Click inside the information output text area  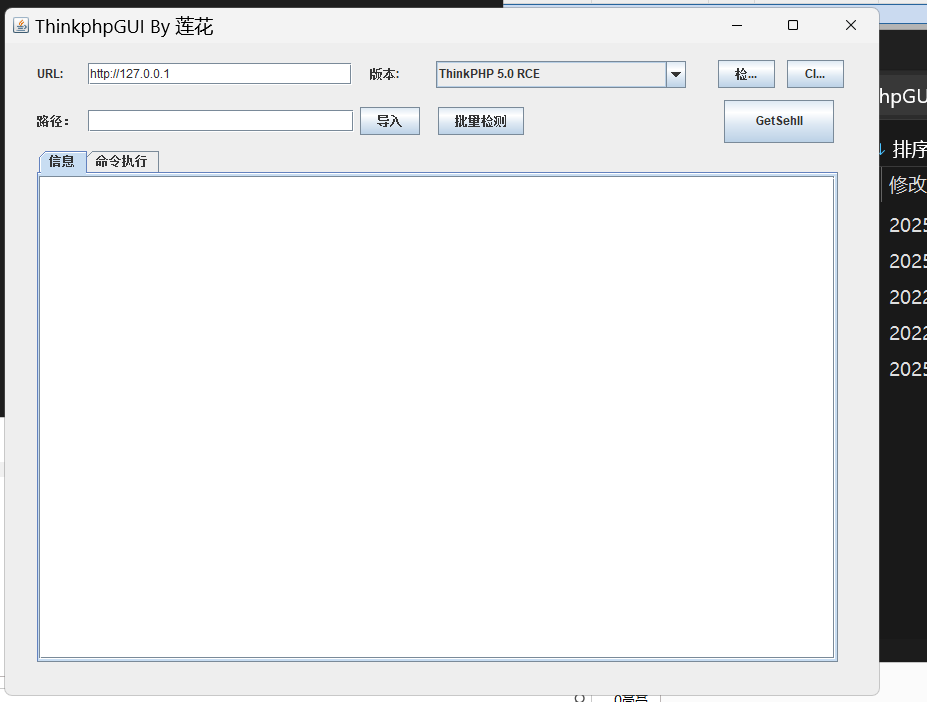click(437, 417)
